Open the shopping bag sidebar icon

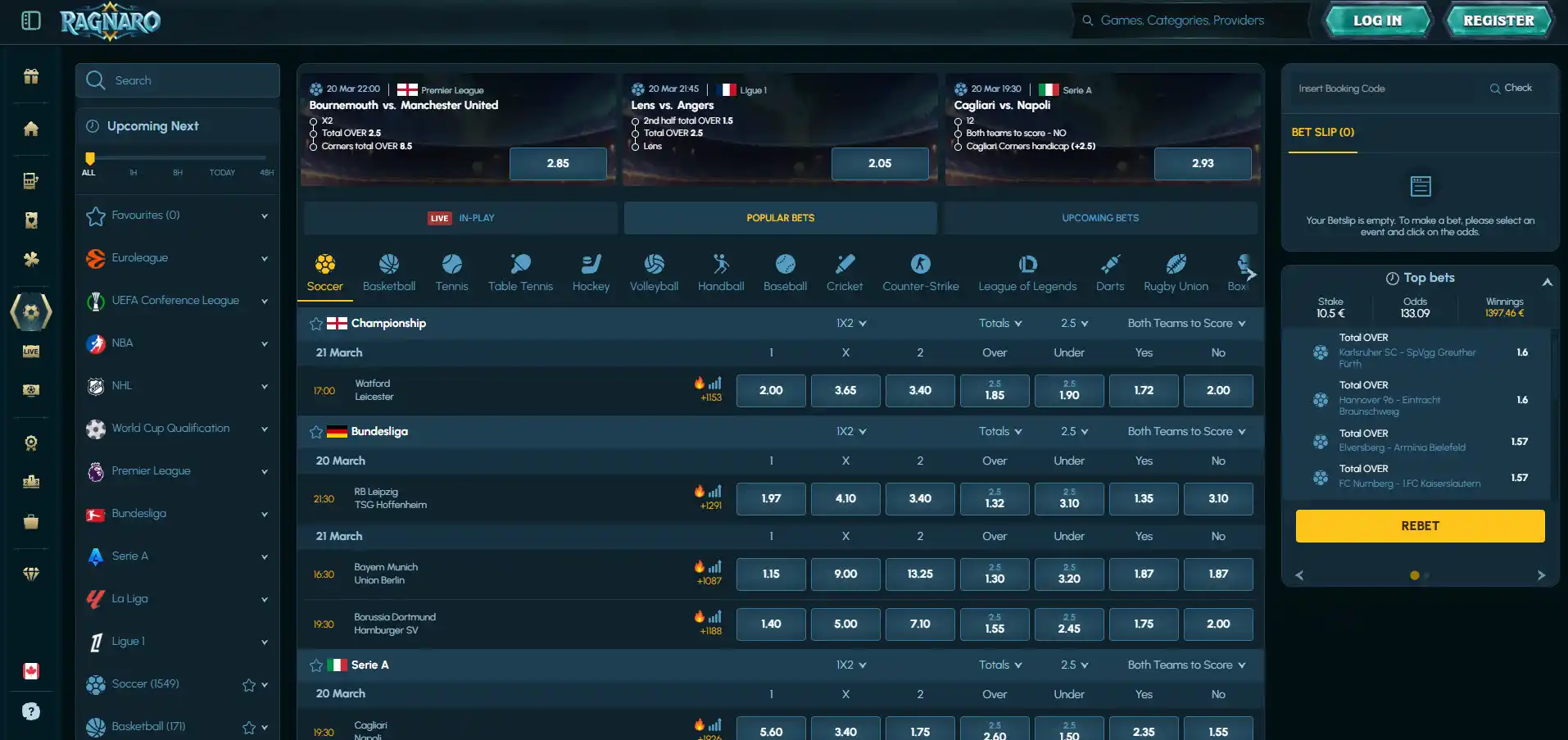pyautogui.click(x=31, y=521)
